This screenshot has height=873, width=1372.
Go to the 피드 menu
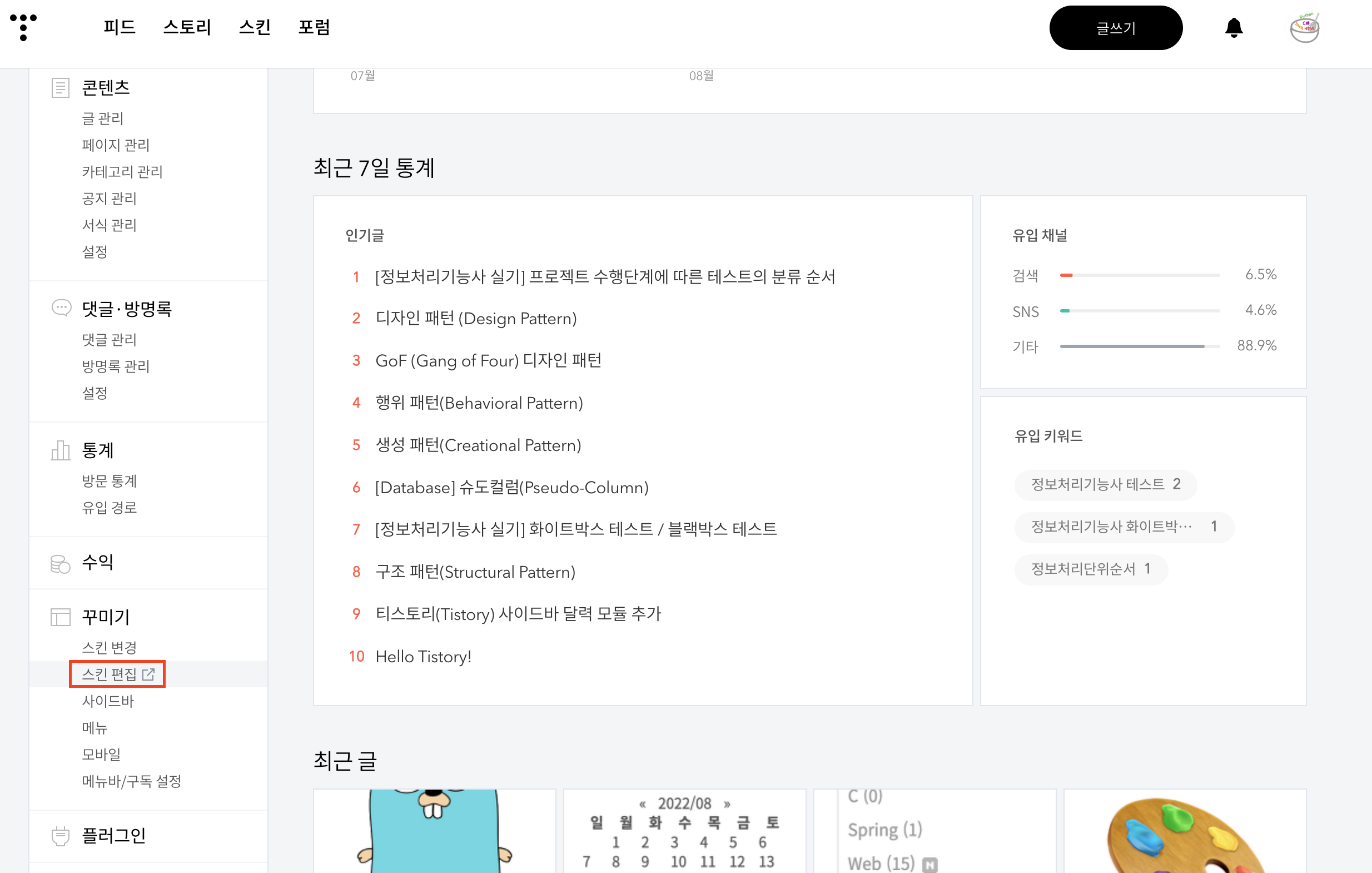point(119,27)
